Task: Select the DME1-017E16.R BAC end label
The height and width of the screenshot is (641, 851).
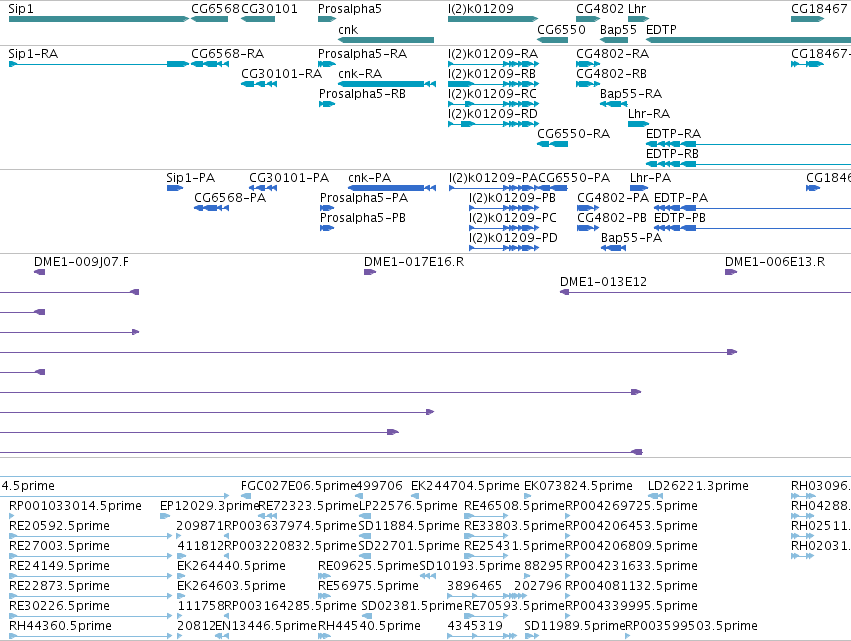Action: point(414,262)
